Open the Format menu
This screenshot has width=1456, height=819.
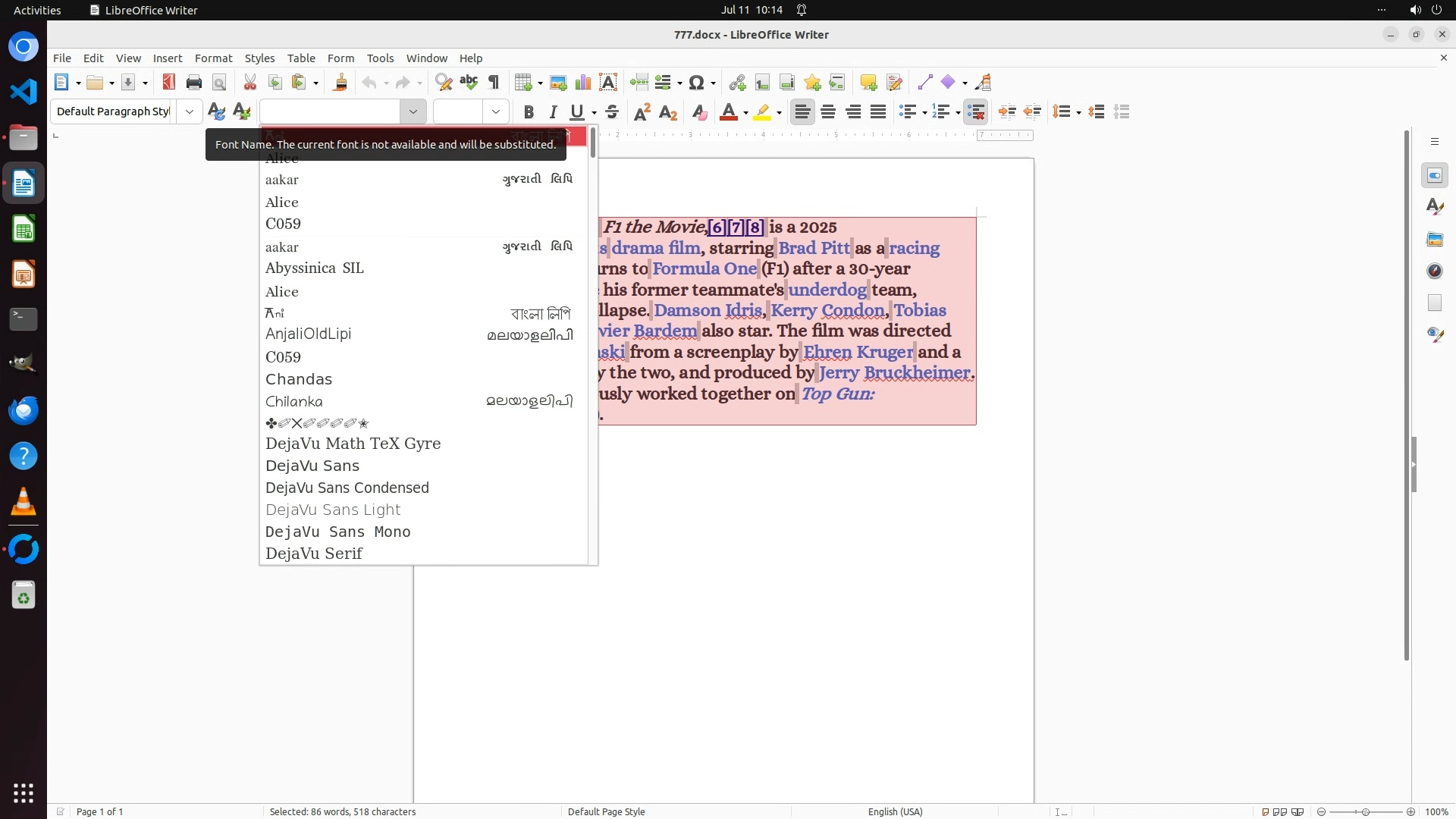click(213, 58)
